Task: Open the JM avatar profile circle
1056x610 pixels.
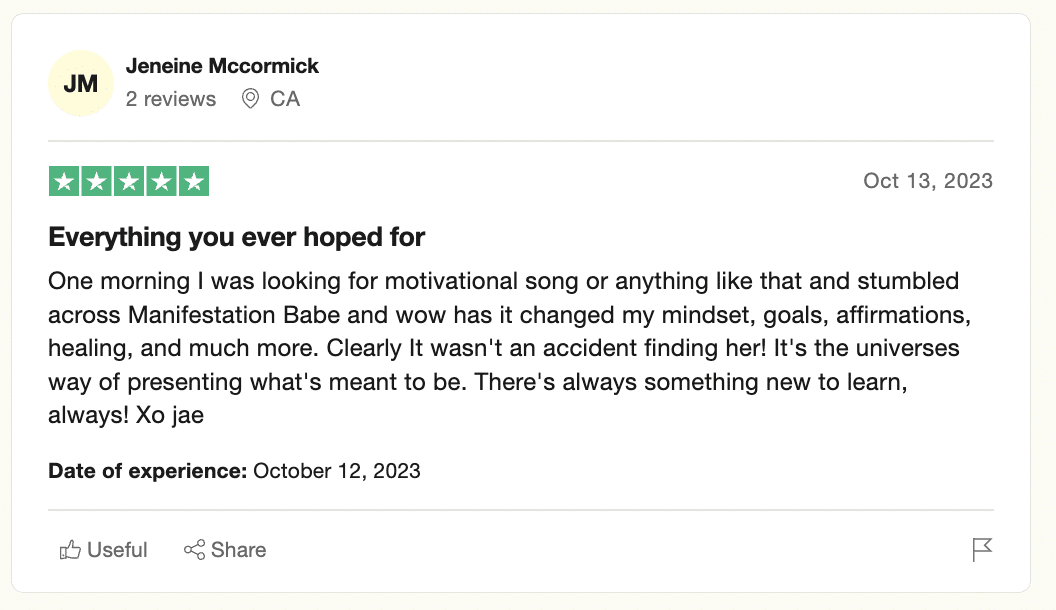Action: [81, 83]
